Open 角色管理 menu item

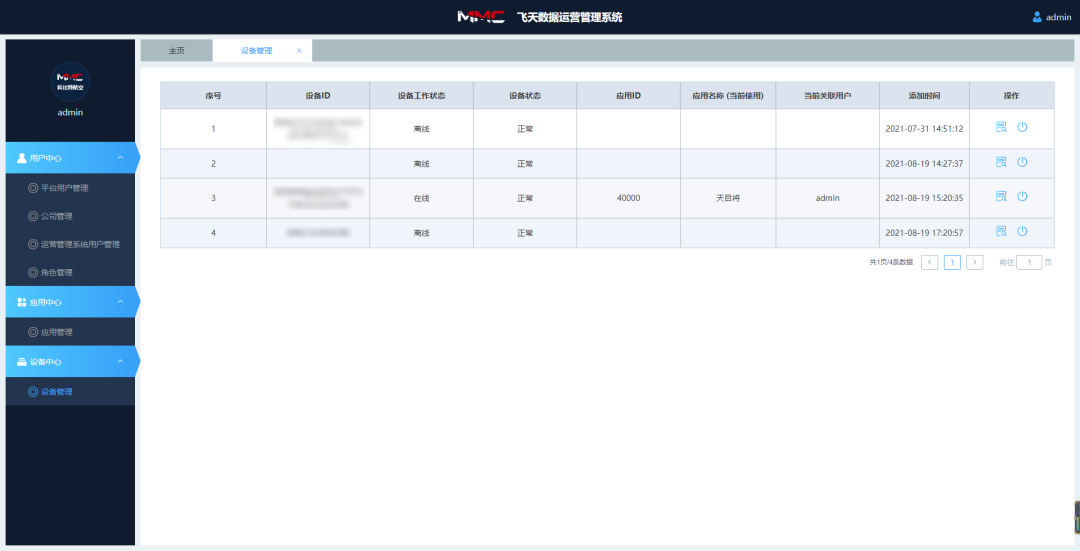pyautogui.click(x=56, y=272)
